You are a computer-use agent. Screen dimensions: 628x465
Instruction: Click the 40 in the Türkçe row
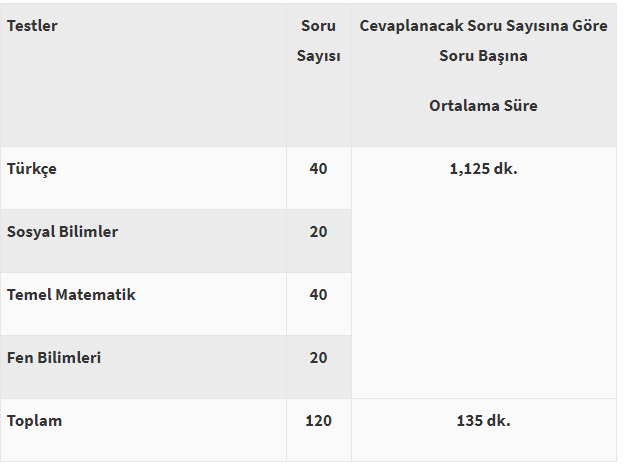pos(318,169)
